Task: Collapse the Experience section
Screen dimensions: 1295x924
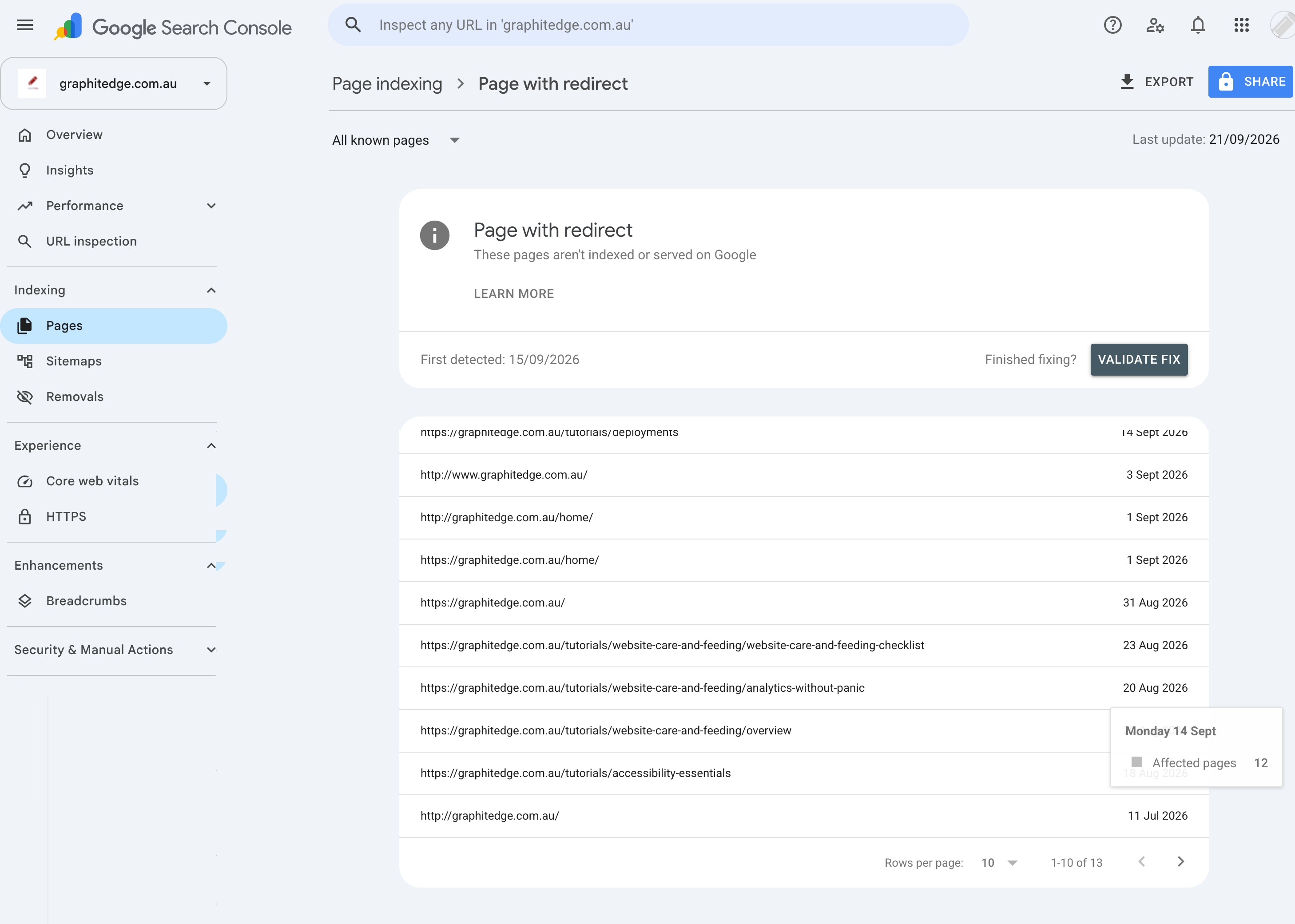Action: 211,445
